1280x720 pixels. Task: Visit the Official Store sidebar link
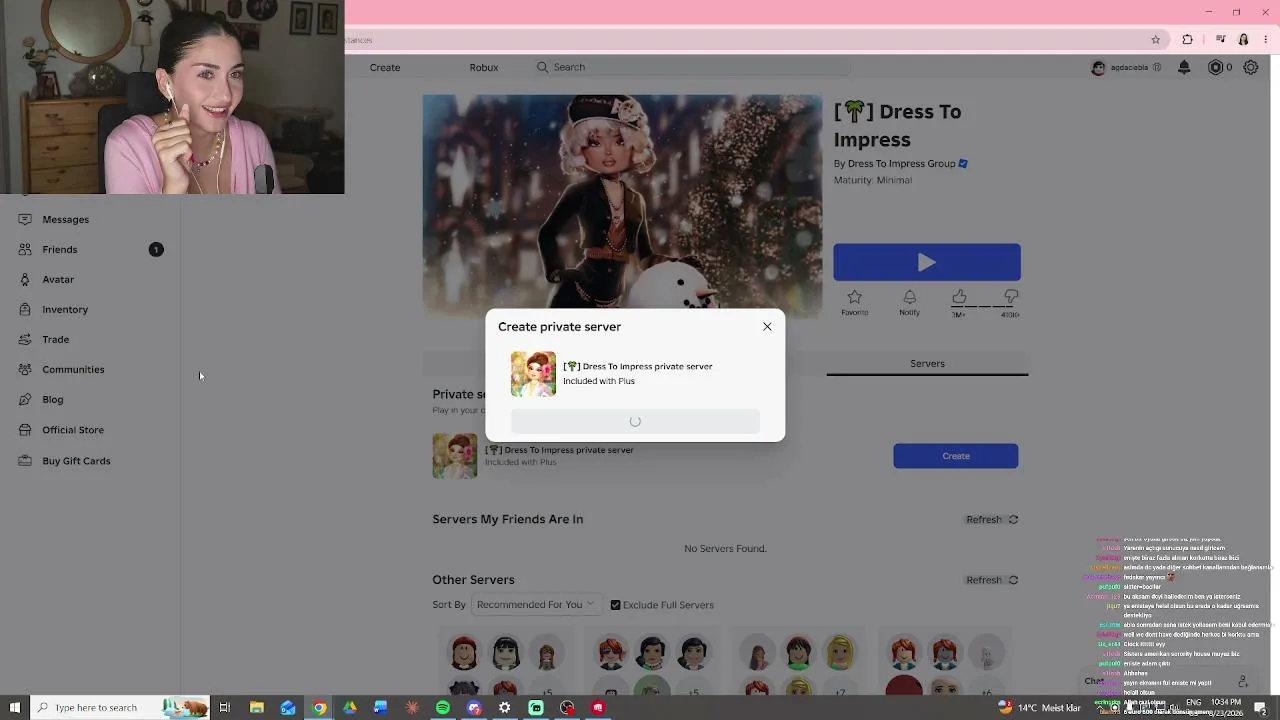(73, 430)
